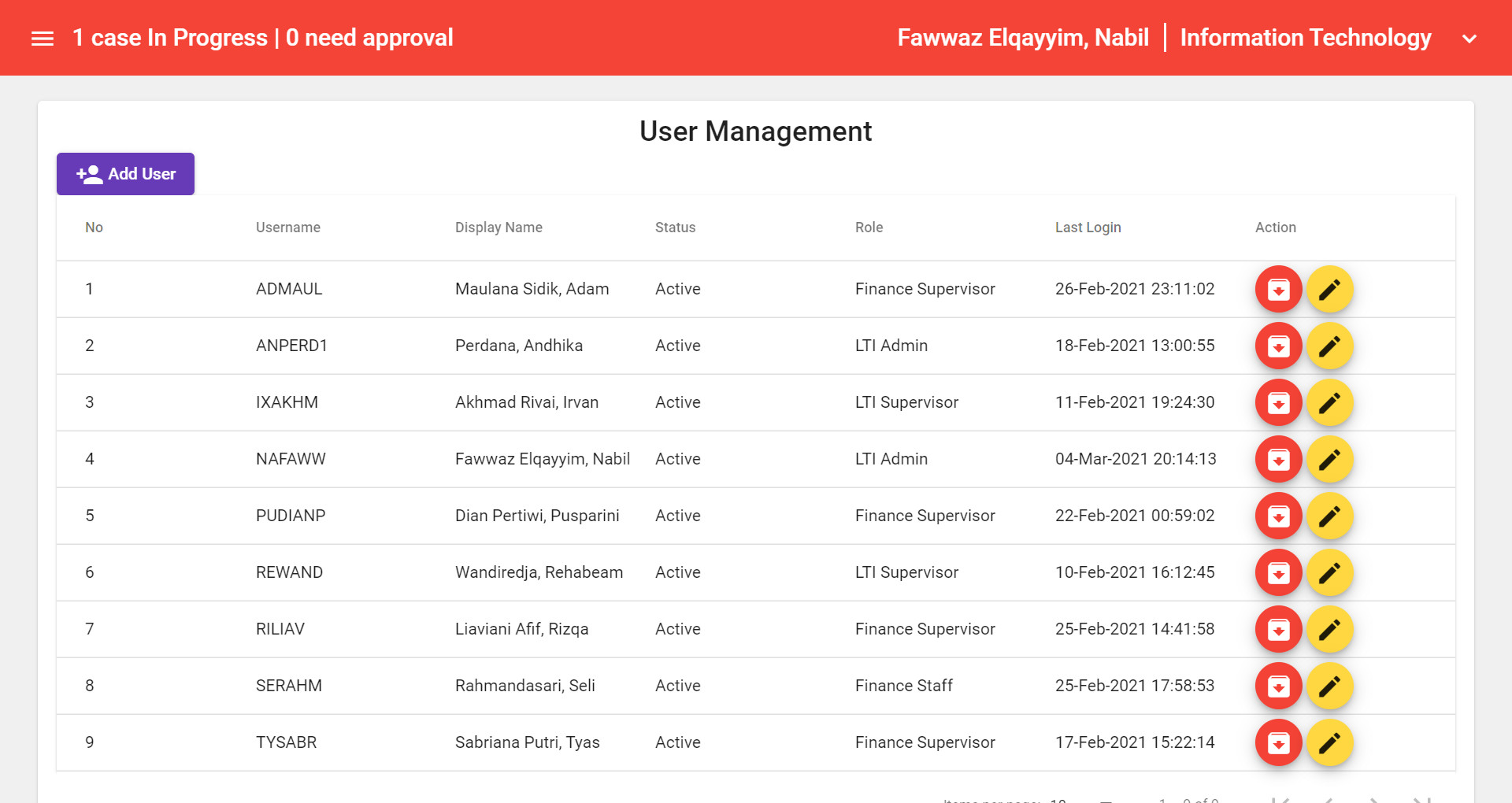1512x803 pixels.
Task: Click the Information Technology department label
Action: [x=1306, y=37]
